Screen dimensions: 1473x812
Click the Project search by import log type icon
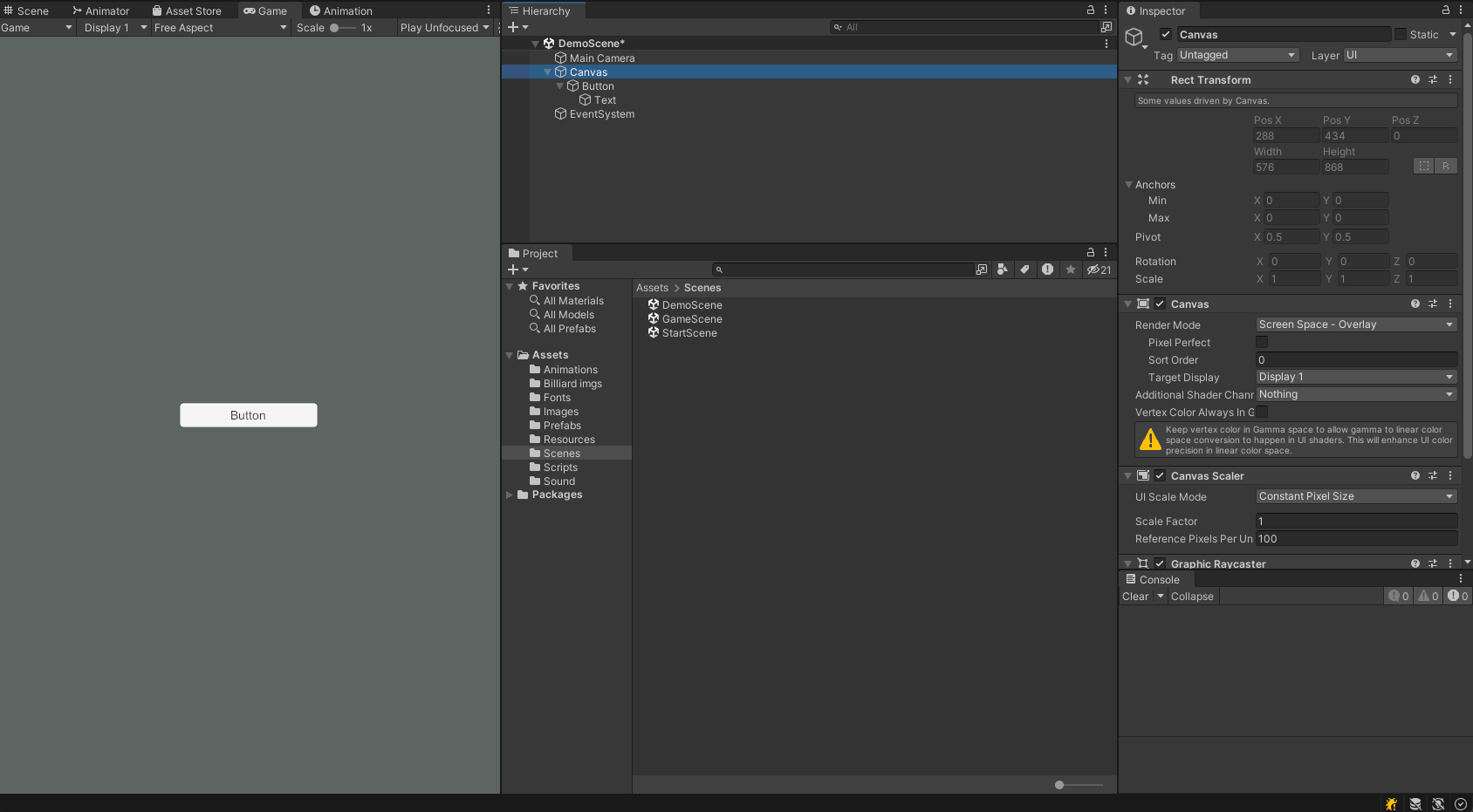(1047, 270)
